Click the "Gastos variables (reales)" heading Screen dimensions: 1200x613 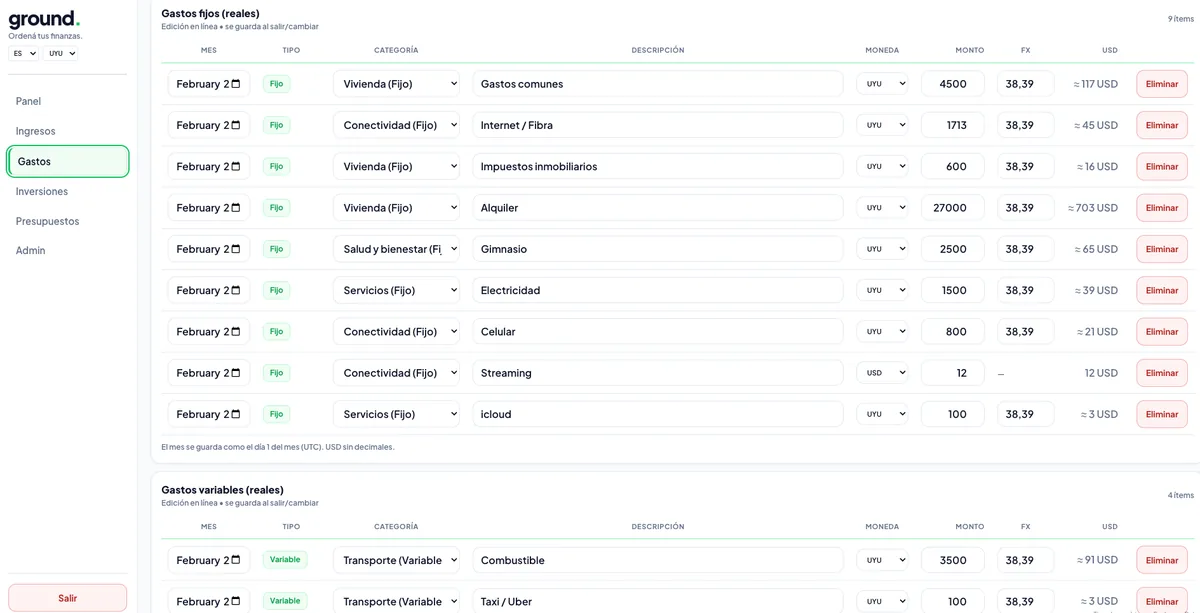coord(222,490)
